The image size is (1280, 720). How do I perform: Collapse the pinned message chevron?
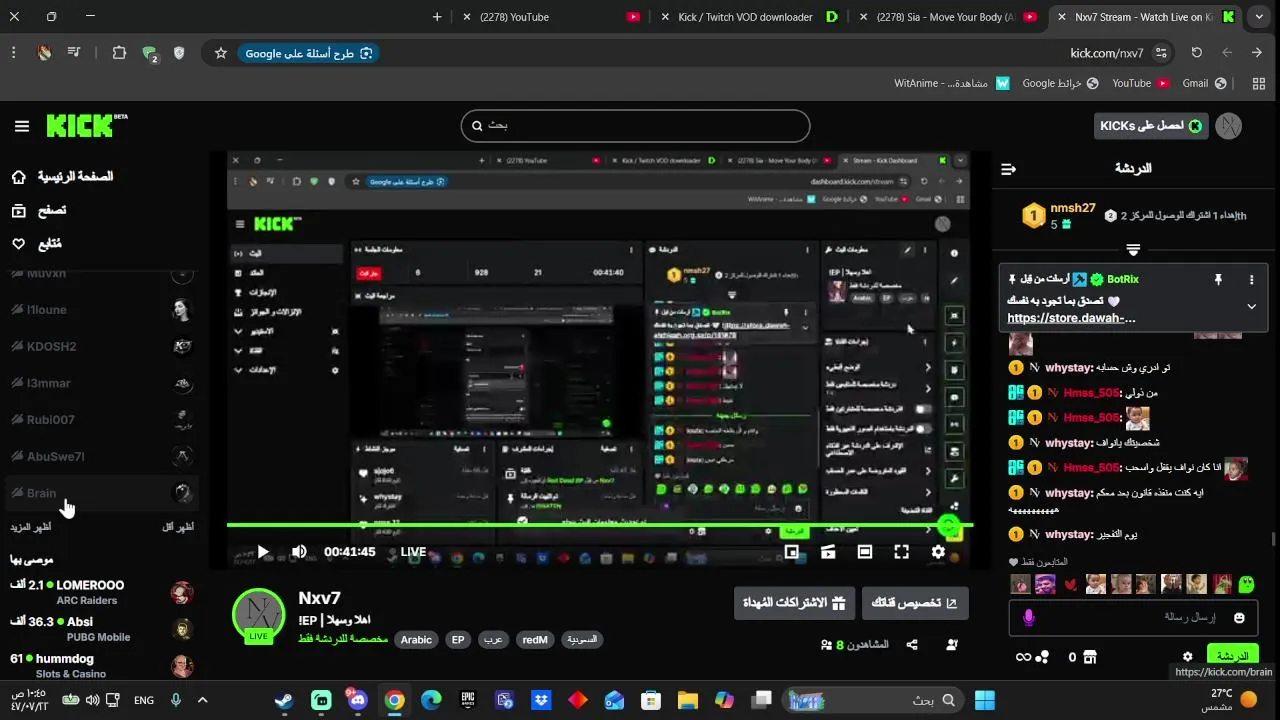coord(1251,307)
